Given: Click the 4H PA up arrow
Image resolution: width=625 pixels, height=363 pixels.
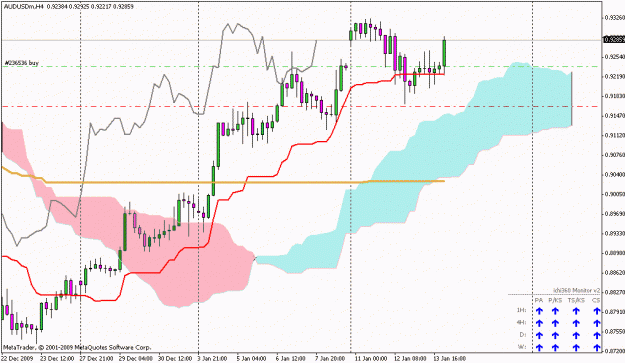Looking at the screenshot, I should 539,323.
